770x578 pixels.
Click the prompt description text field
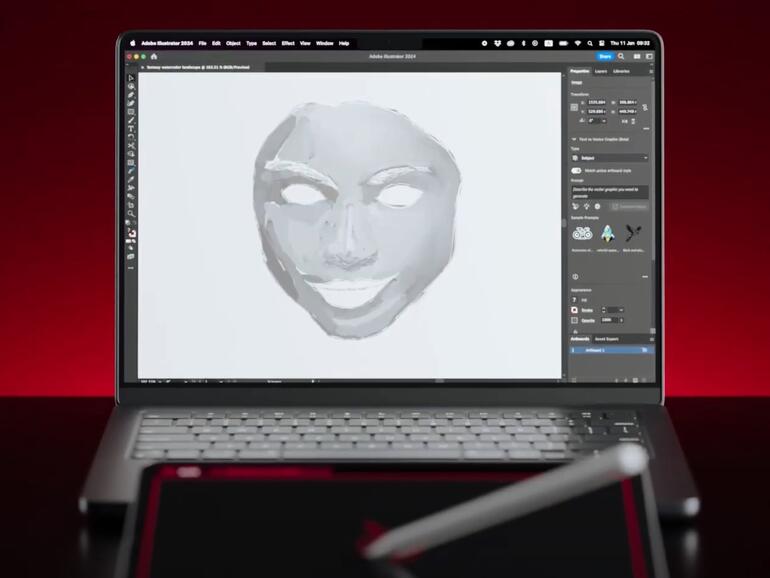(609, 193)
